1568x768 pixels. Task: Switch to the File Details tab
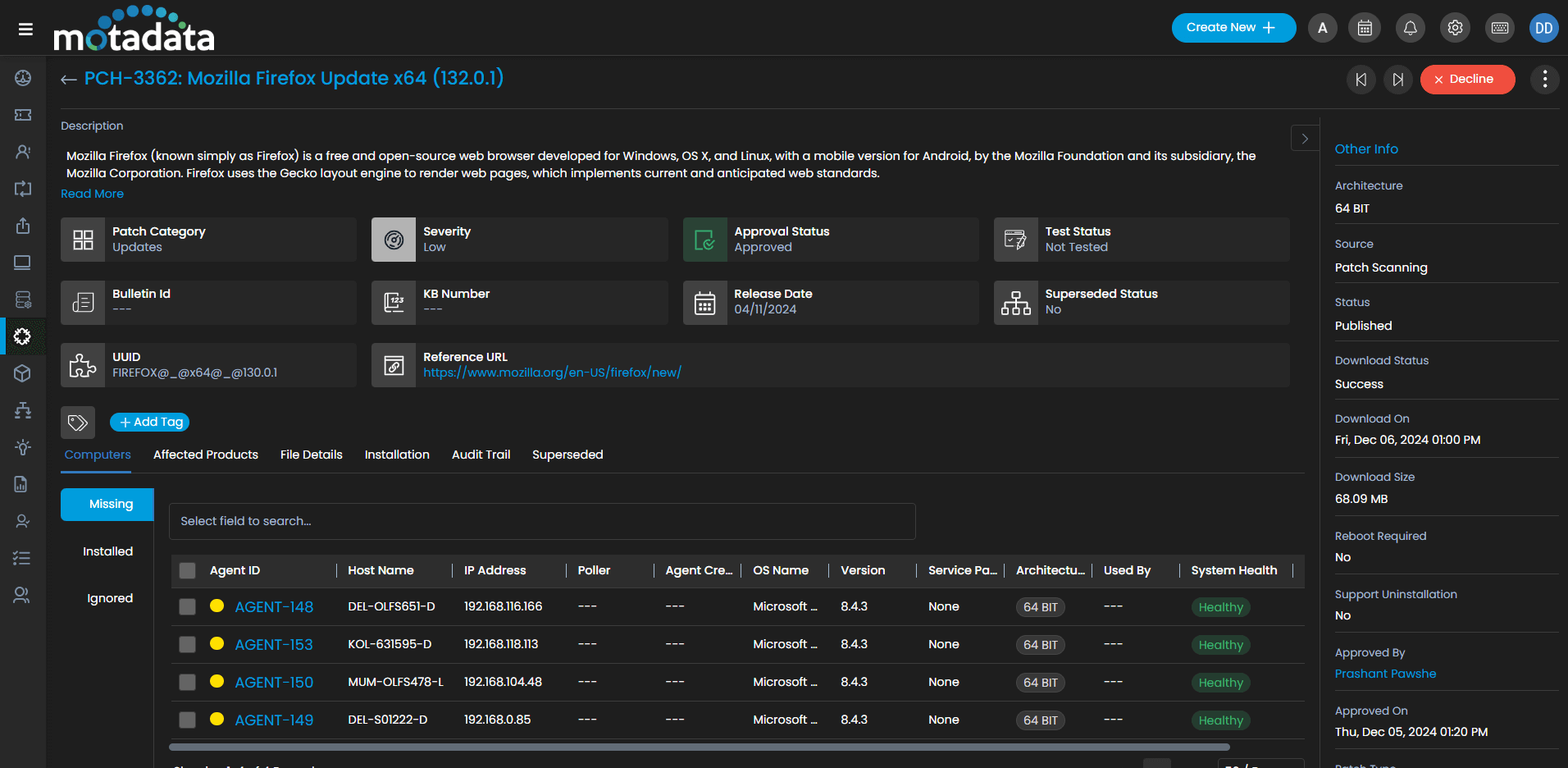pos(312,455)
